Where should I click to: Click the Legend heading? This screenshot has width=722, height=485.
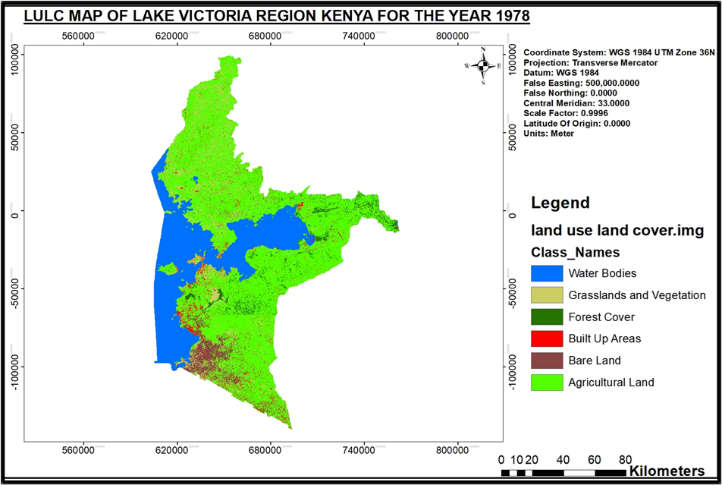click(x=560, y=203)
